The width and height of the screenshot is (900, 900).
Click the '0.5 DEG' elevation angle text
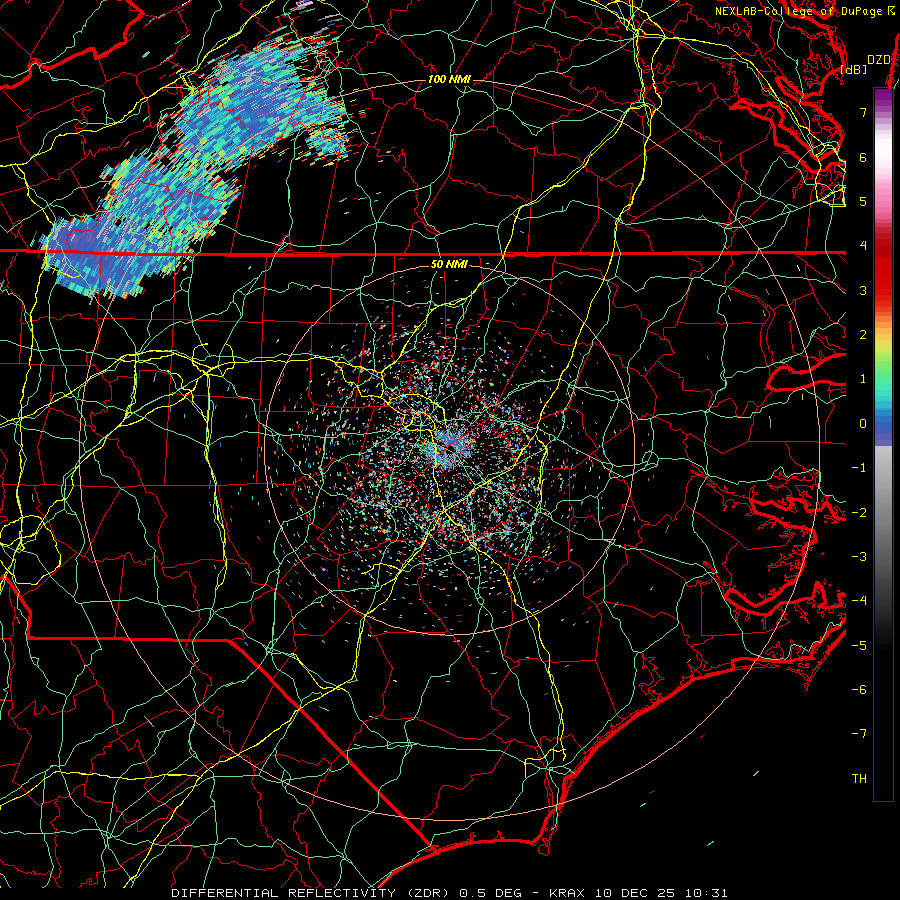[490, 893]
